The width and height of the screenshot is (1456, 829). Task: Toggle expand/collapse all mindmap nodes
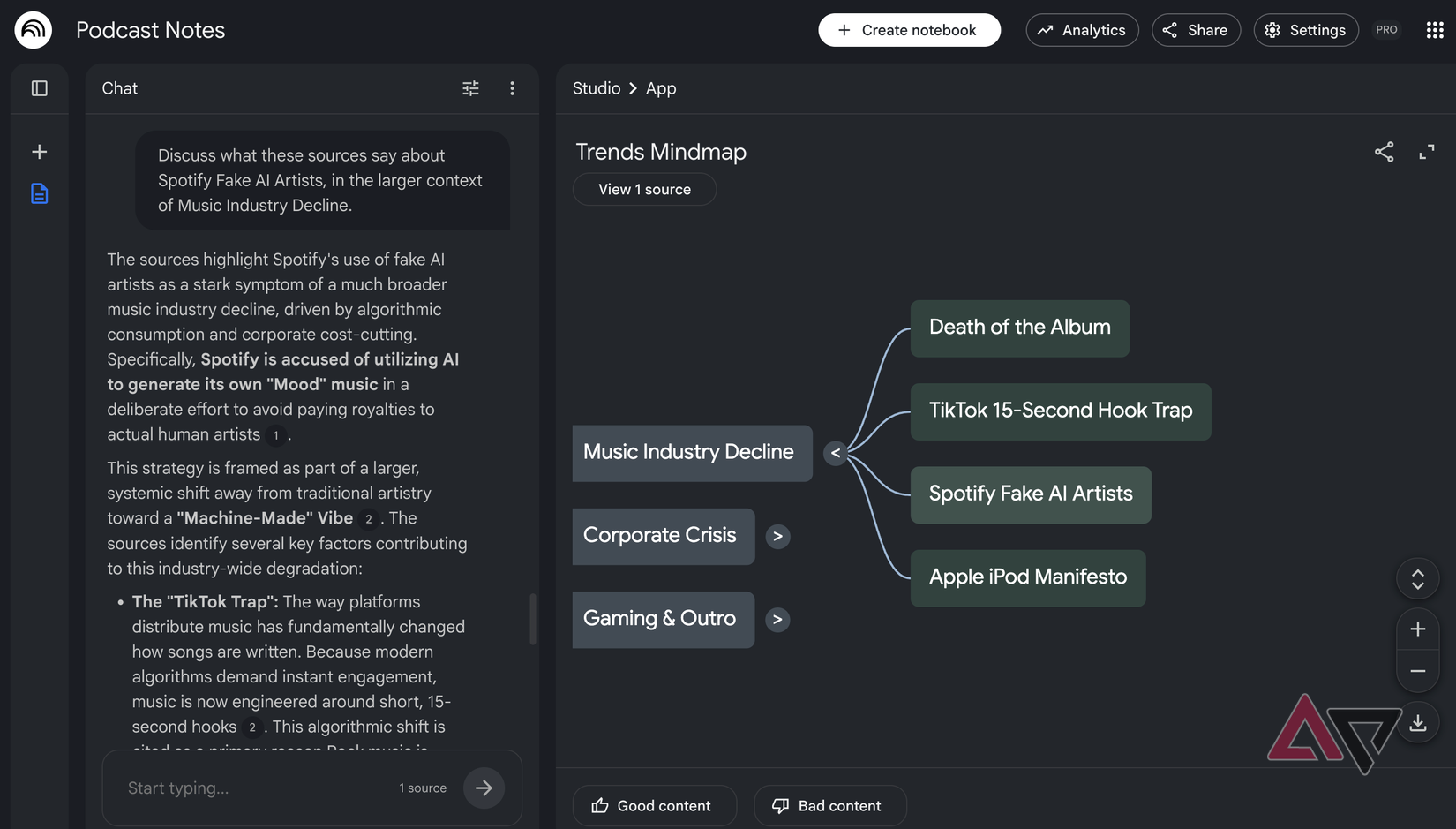click(x=1418, y=579)
